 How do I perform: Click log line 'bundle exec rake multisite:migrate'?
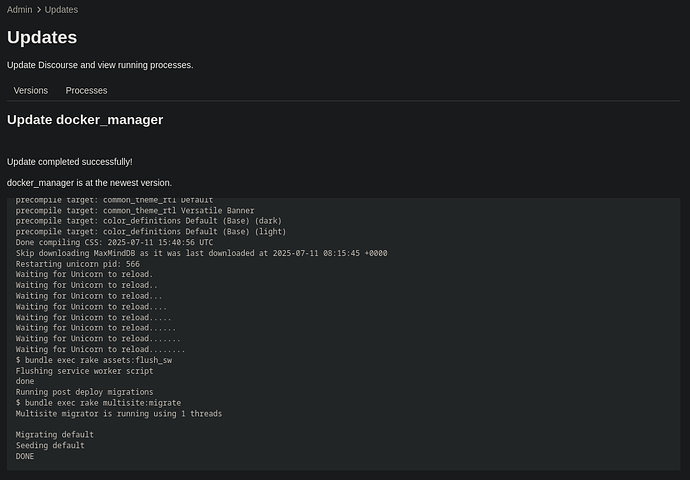99,403
